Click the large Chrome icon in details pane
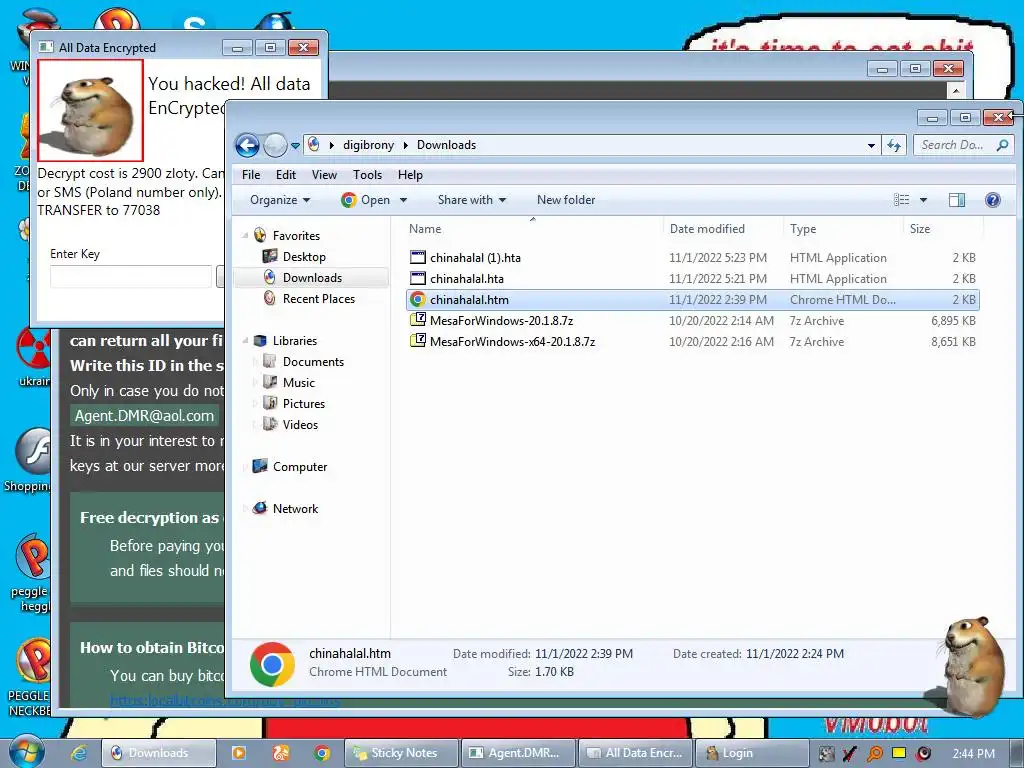The height and width of the screenshot is (768, 1024). coord(272,664)
